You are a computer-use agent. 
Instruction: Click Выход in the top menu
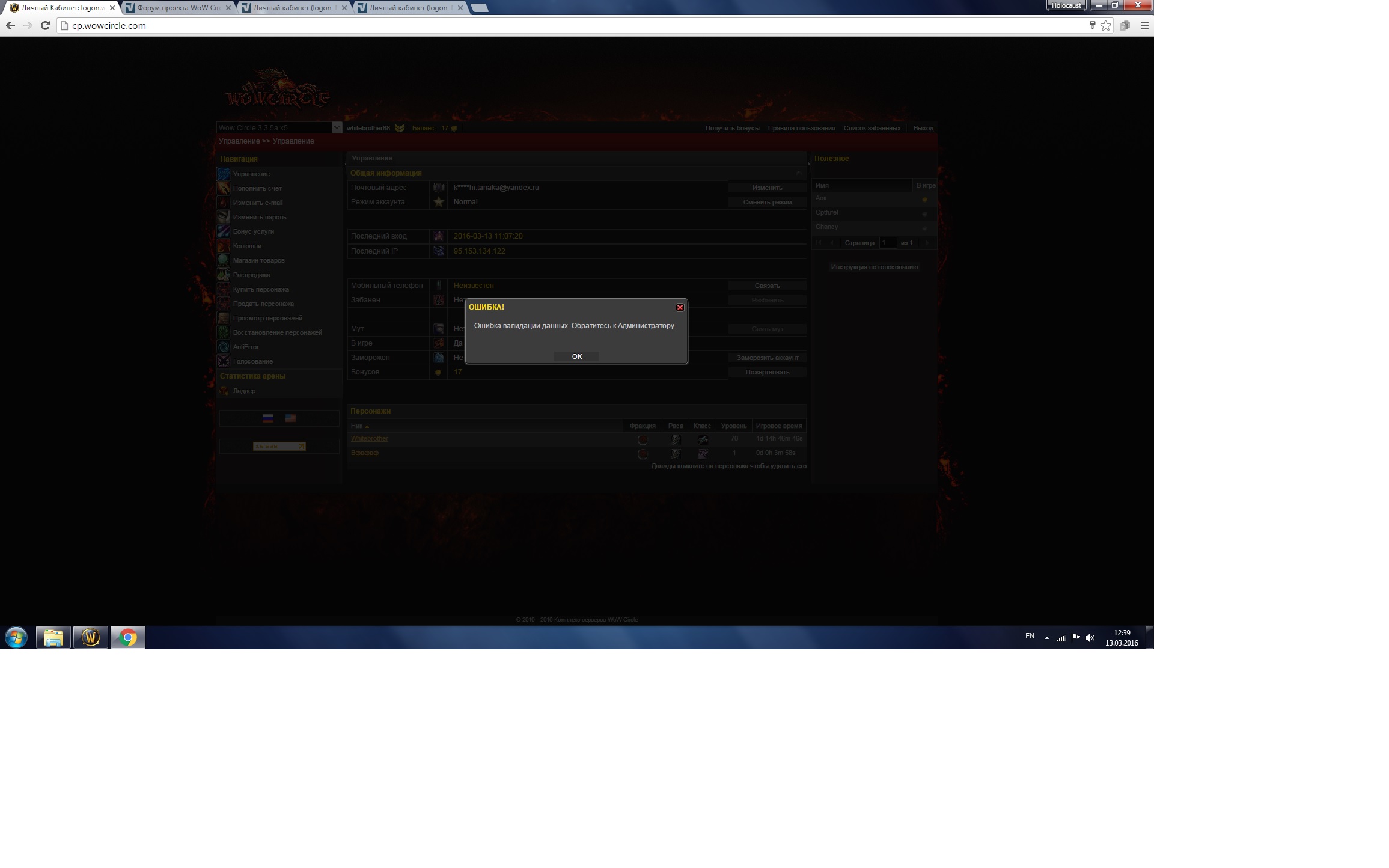pyautogui.click(x=923, y=128)
